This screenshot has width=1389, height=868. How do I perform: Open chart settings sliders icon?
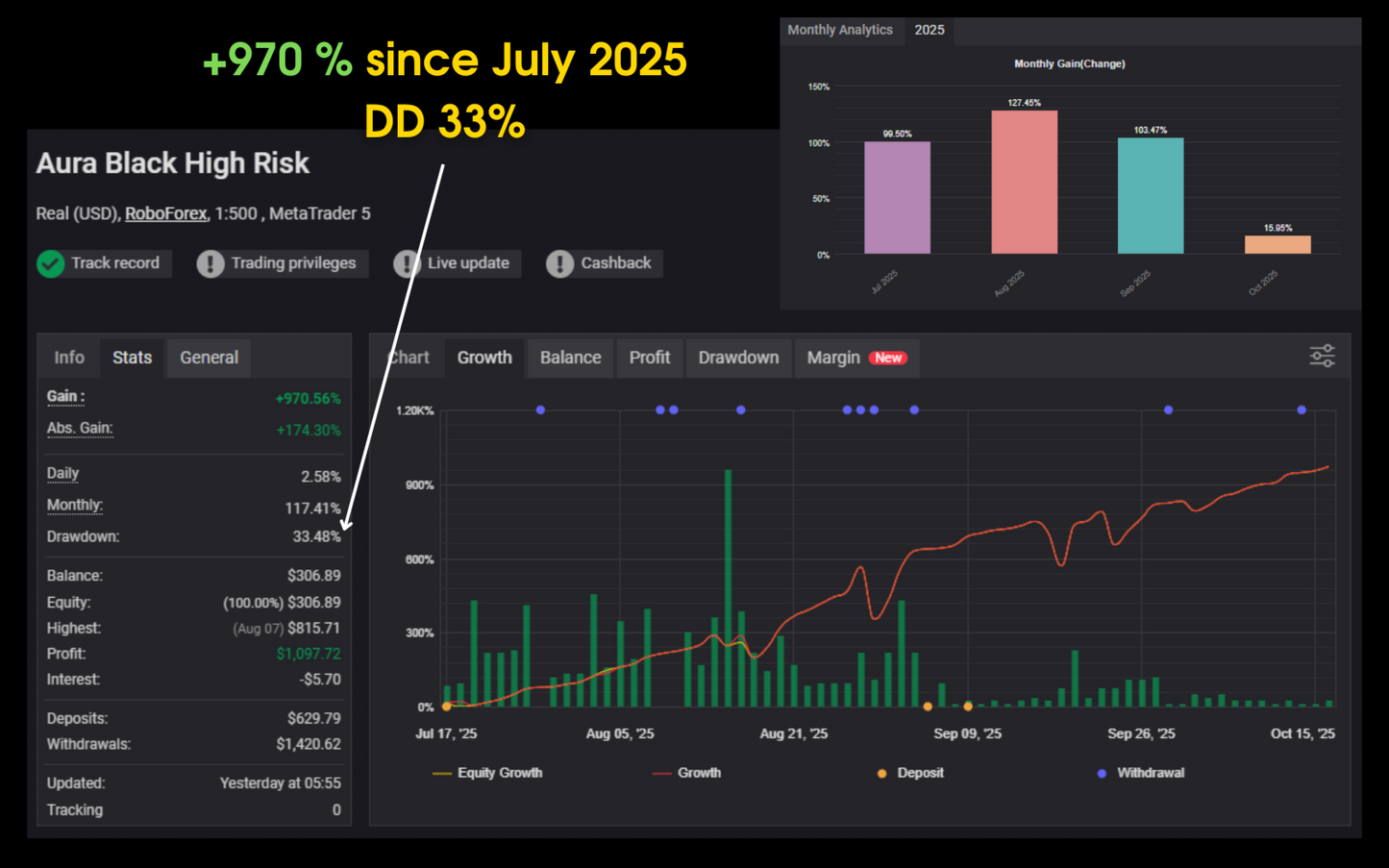1322,357
